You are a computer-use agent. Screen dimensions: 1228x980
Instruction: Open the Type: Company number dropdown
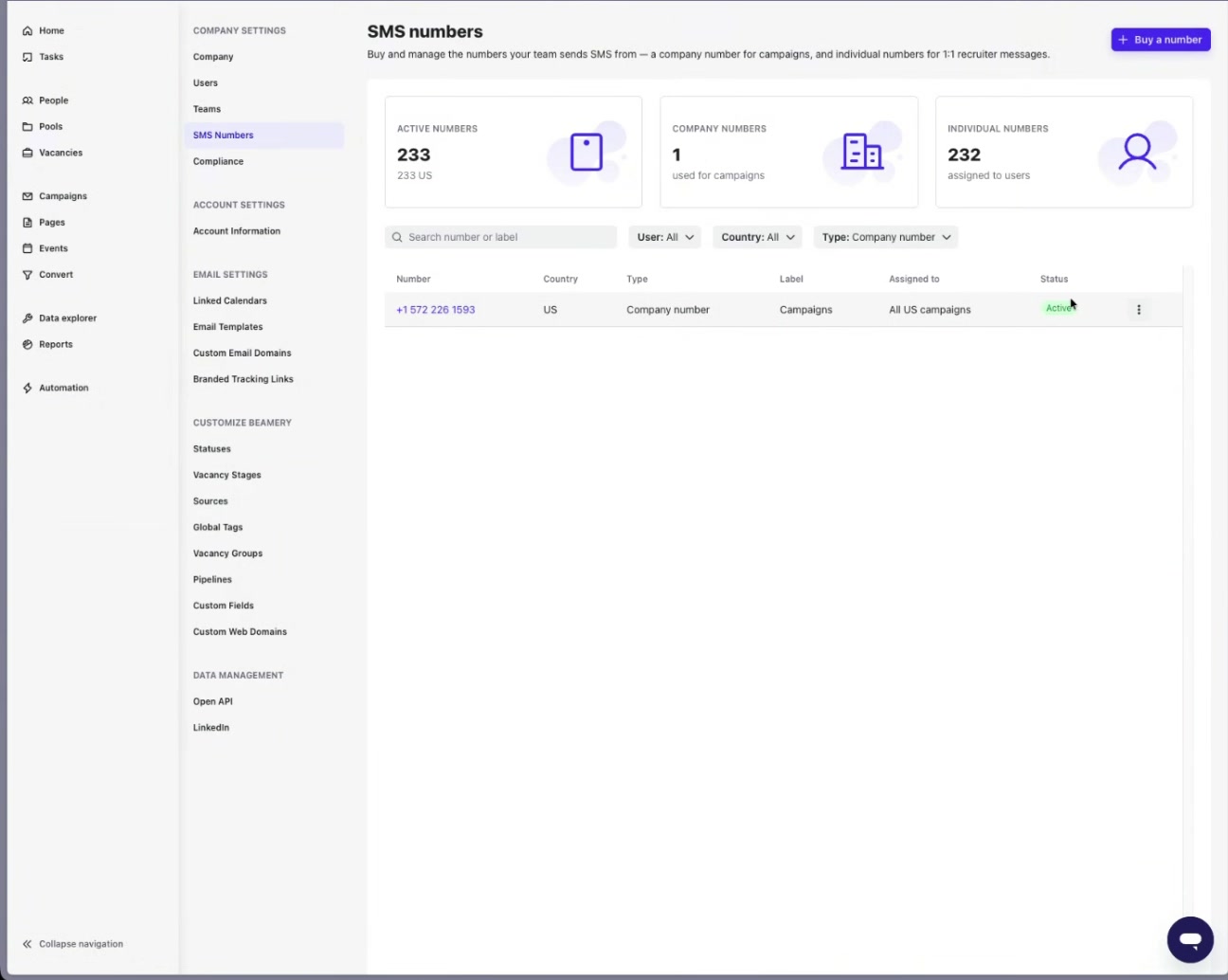point(886,237)
